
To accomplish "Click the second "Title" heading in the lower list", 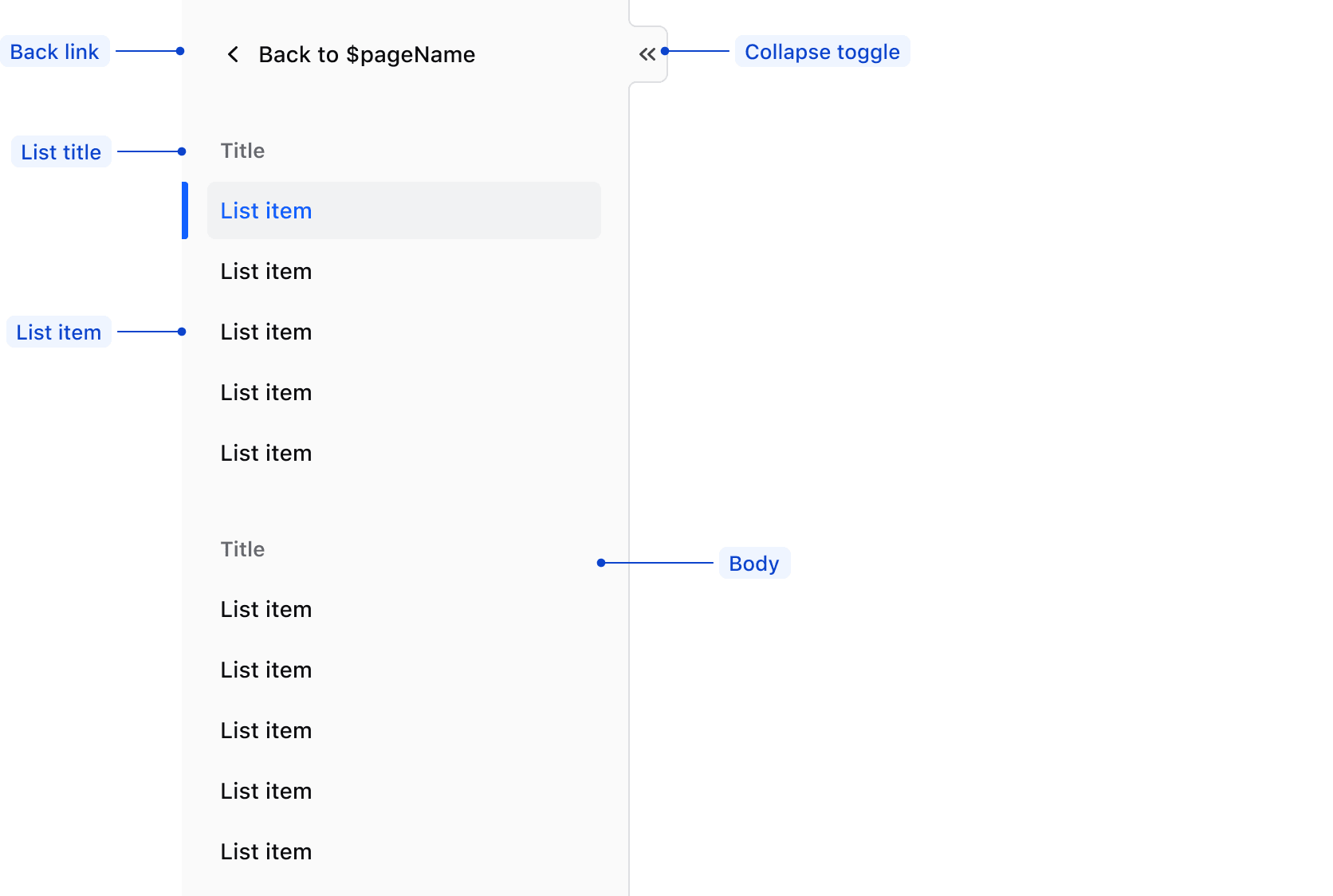I will (242, 549).
